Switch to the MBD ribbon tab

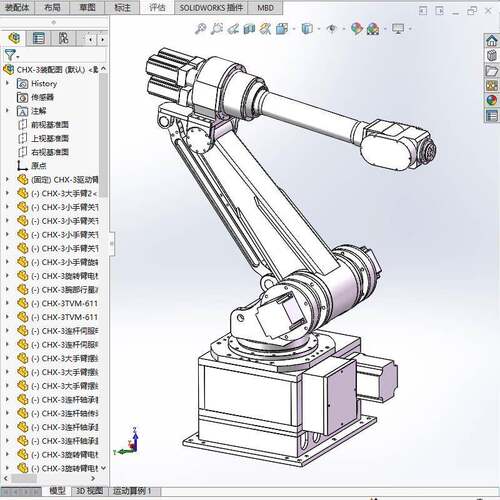click(x=265, y=8)
